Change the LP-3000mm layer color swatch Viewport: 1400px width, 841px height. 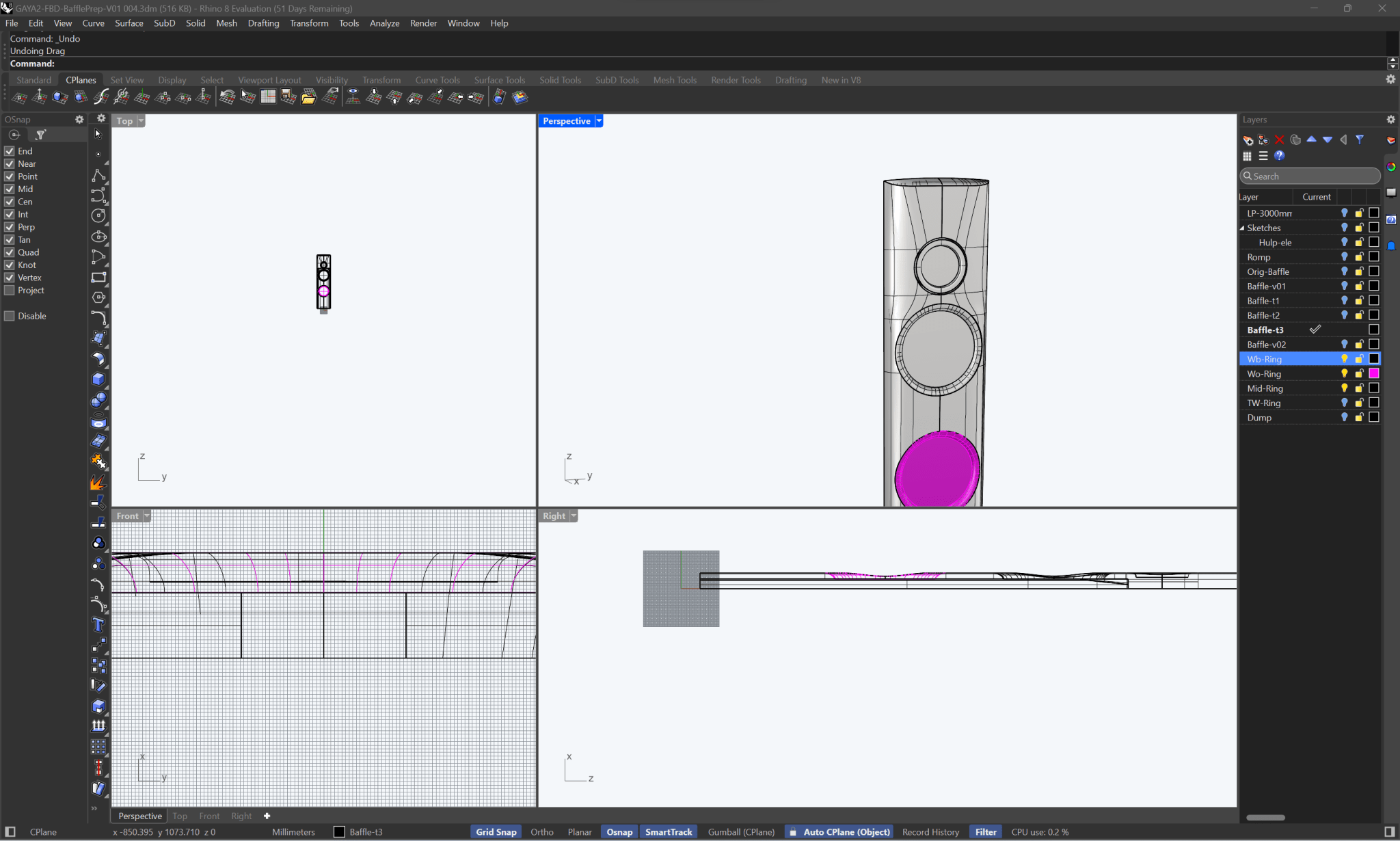1374,213
